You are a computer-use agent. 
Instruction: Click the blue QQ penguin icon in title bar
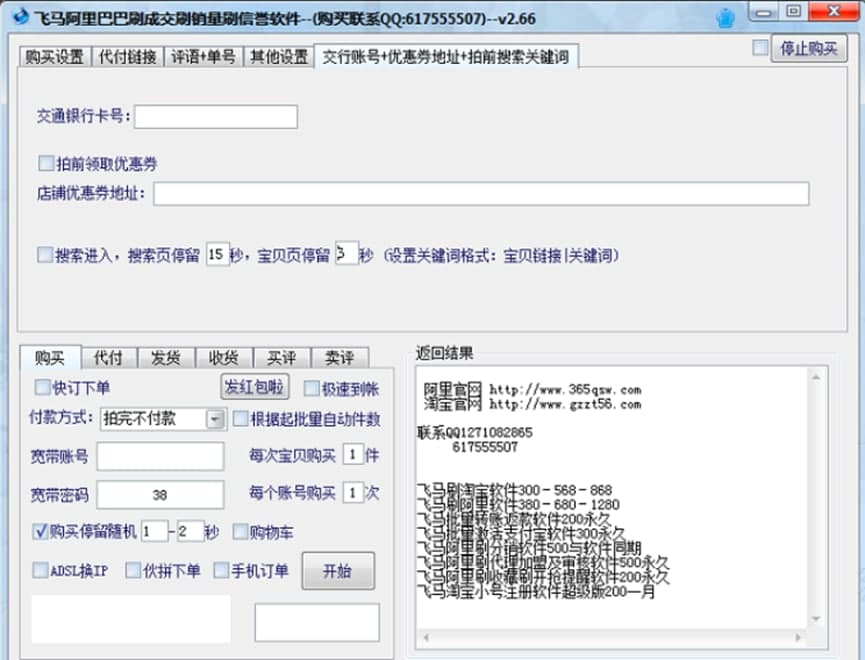coord(725,18)
